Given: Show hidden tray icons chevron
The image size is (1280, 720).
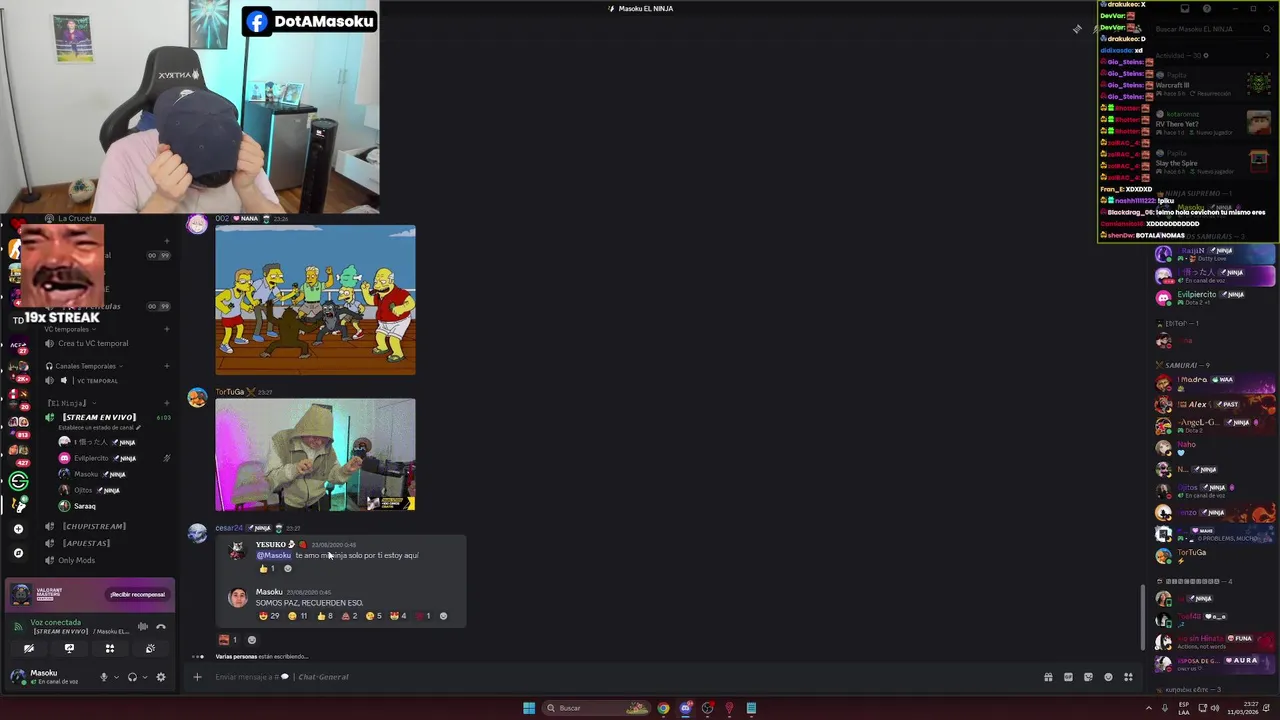Looking at the screenshot, I should pyautogui.click(x=1149, y=708).
